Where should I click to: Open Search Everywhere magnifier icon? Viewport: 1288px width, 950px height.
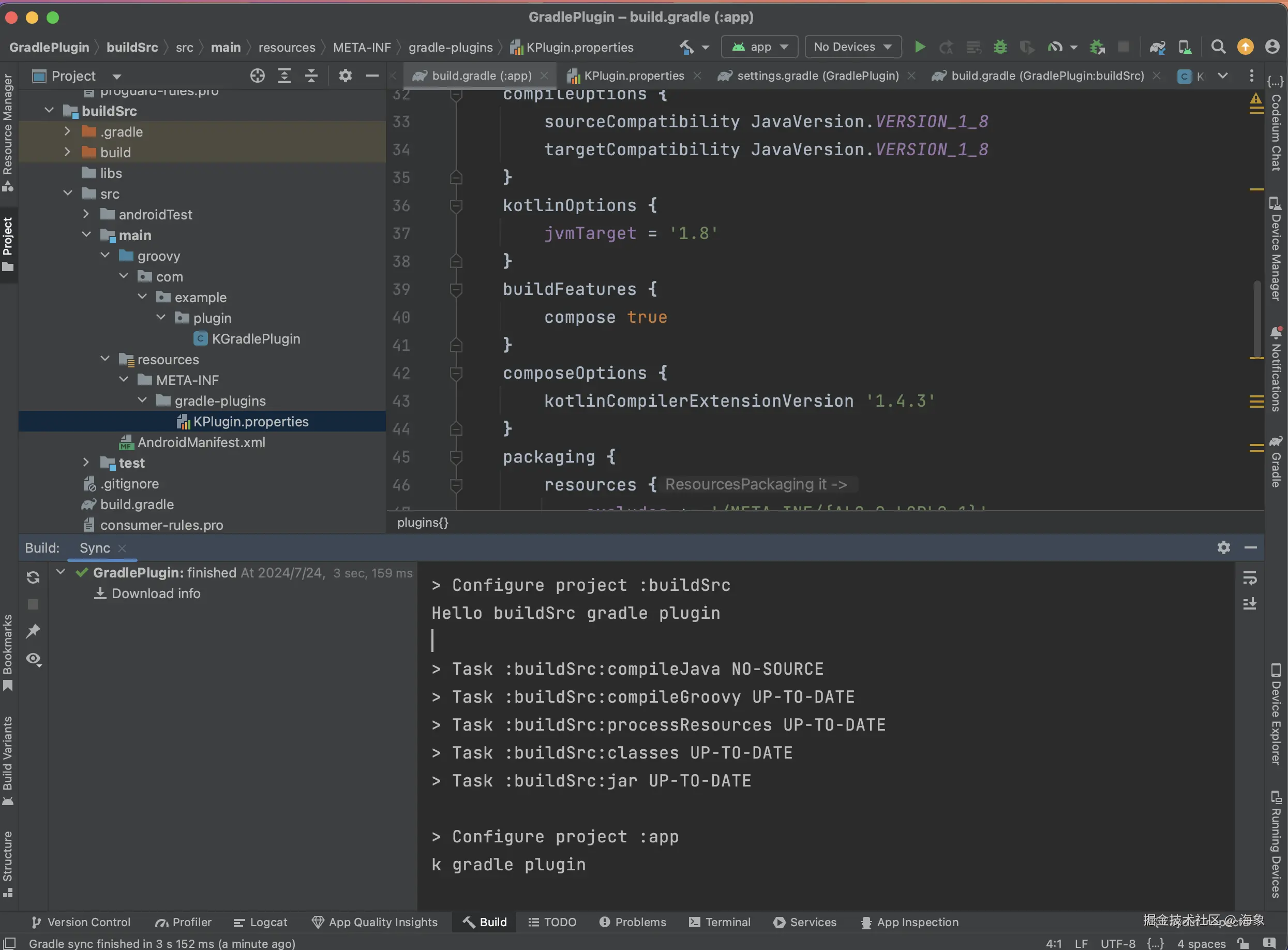[1218, 47]
